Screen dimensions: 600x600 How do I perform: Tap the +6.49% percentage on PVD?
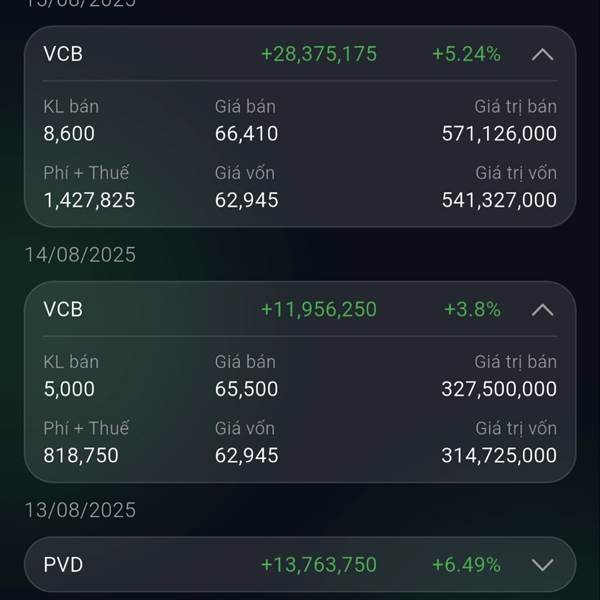click(x=466, y=565)
